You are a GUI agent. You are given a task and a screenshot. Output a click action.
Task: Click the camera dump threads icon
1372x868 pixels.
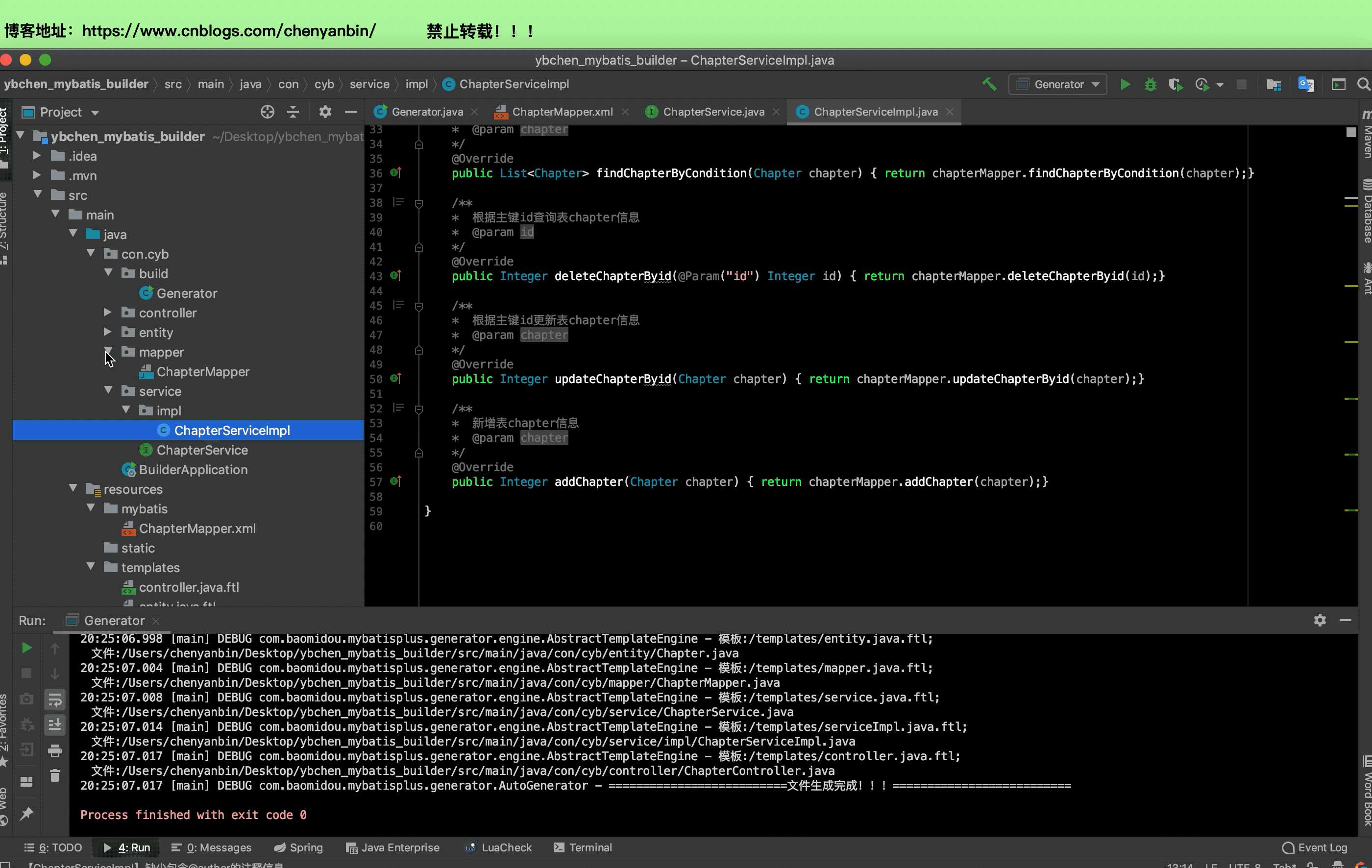pos(26,699)
